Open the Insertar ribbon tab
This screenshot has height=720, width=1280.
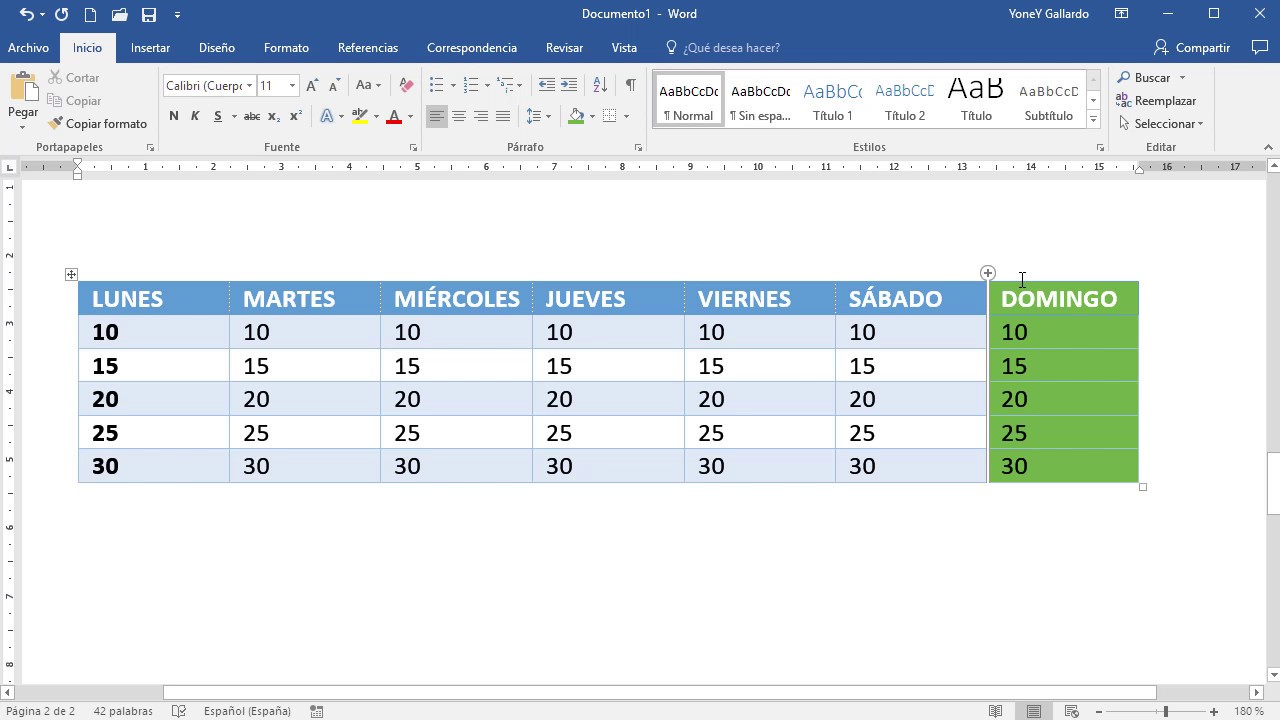pos(150,48)
